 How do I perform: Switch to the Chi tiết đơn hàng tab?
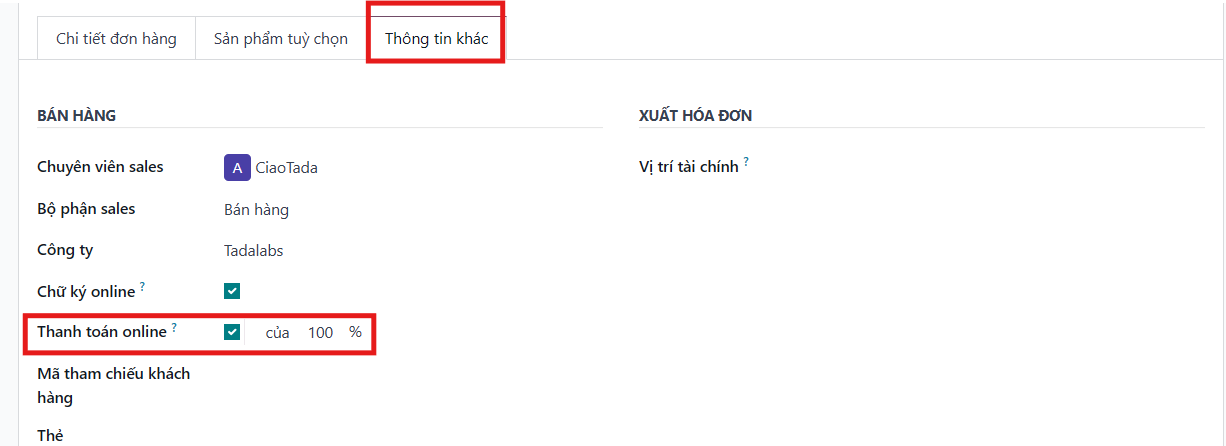[116, 39]
